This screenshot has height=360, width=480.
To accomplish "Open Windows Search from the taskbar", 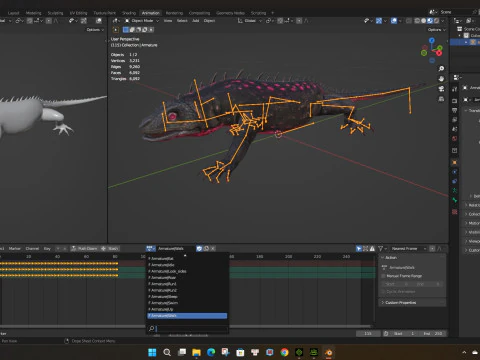I will click(167, 352).
